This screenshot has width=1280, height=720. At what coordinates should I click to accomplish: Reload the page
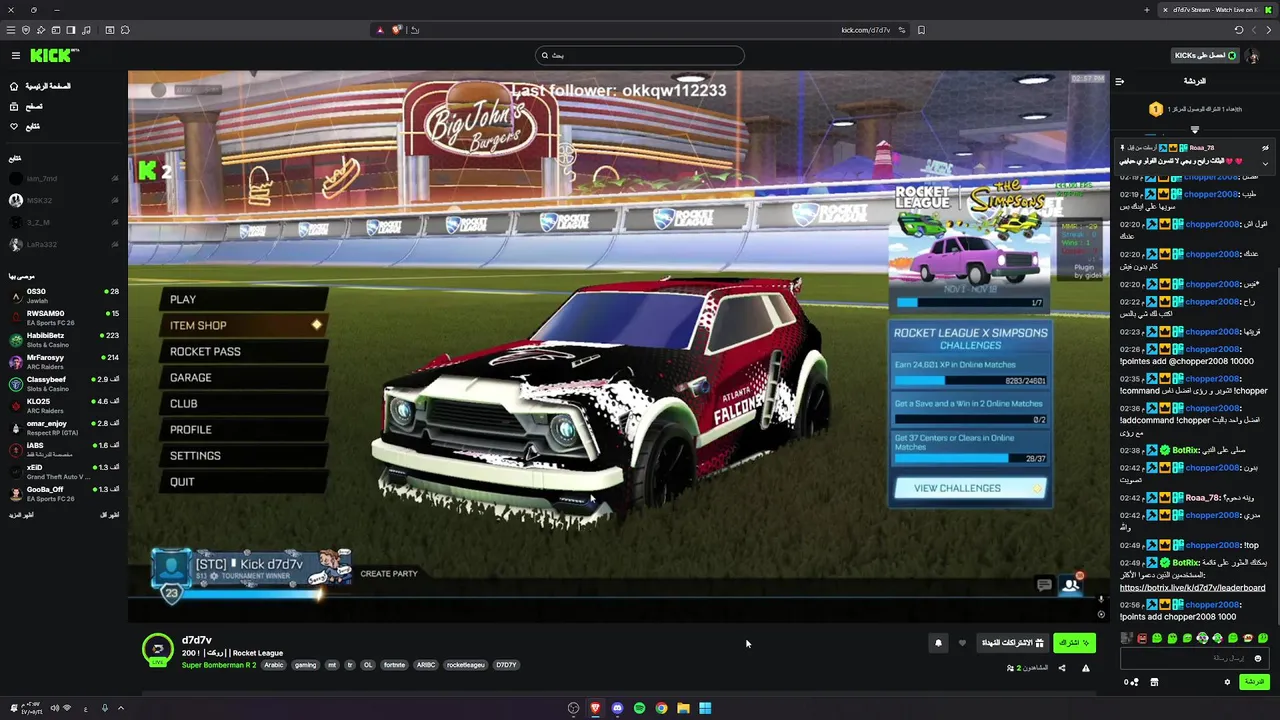tap(1239, 30)
